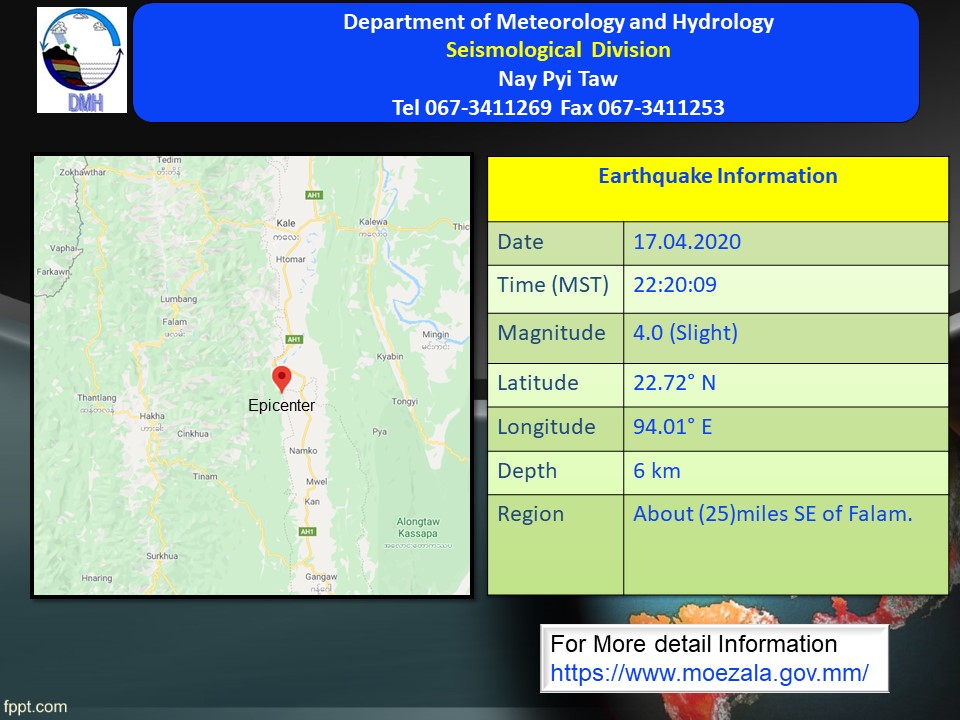This screenshot has width=960, height=720.
Task: Click the DMH logo in the header
Action: pyautogui.click(x=82, y=60)
